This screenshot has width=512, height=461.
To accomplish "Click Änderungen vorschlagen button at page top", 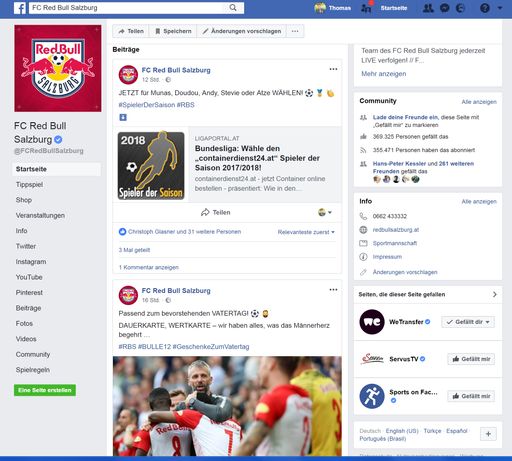I will pyautogui.click(x=242, y=31).
